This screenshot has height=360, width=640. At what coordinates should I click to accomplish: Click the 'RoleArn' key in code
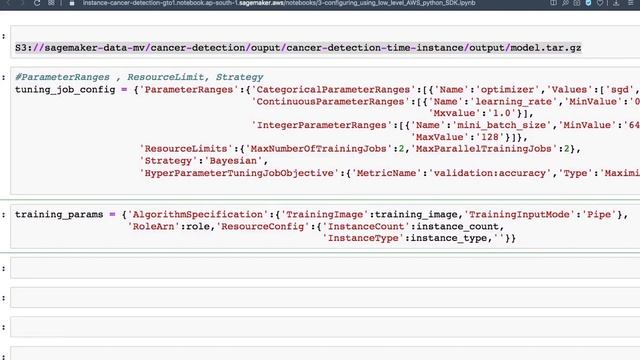point(153,226)
